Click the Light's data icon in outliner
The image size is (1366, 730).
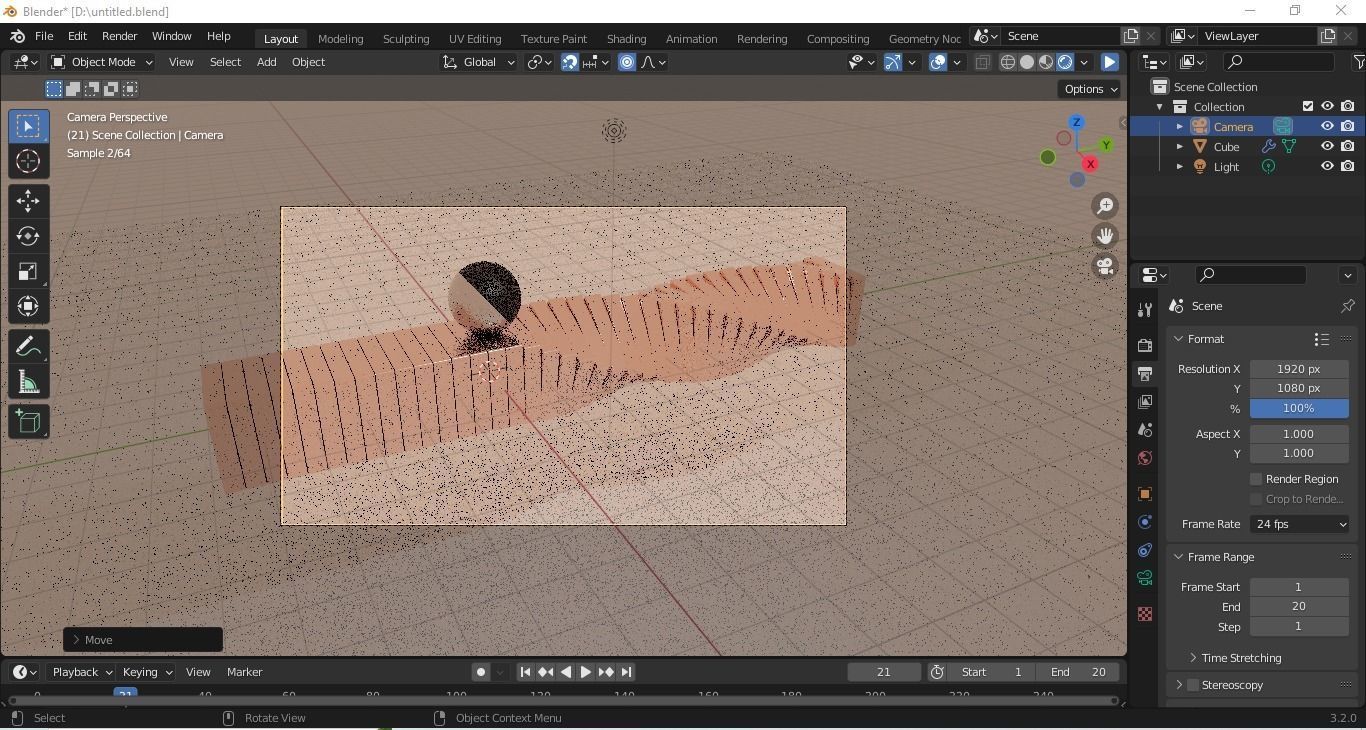(x=1269, y=167)
